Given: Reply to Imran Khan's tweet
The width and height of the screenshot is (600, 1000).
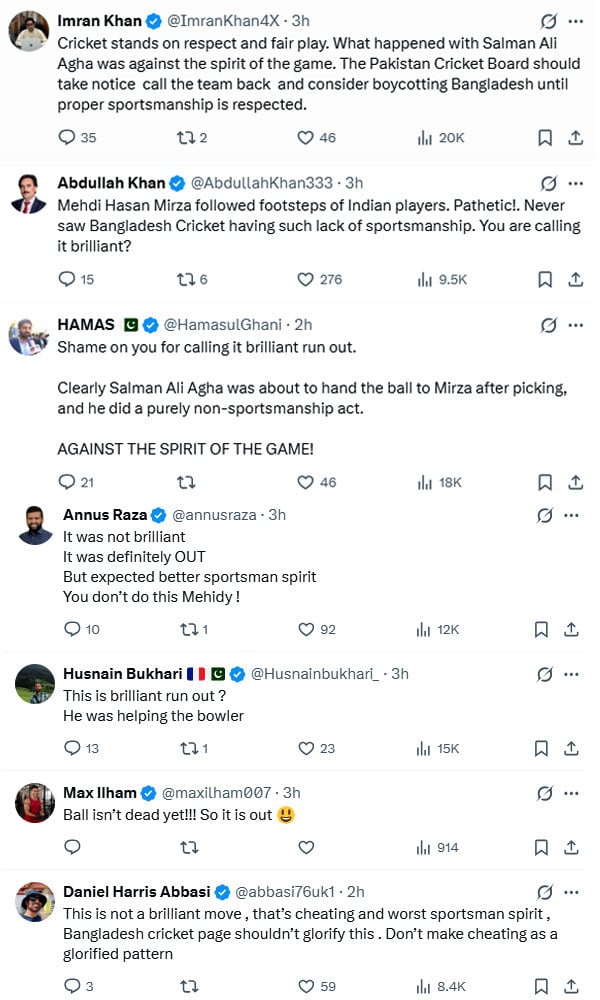Looking at the screenshot, I should pyautogui.click(x=68, y=138).
